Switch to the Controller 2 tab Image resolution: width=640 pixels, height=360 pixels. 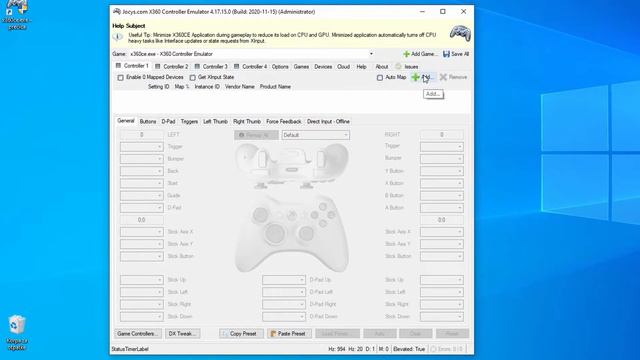[172, 67]
